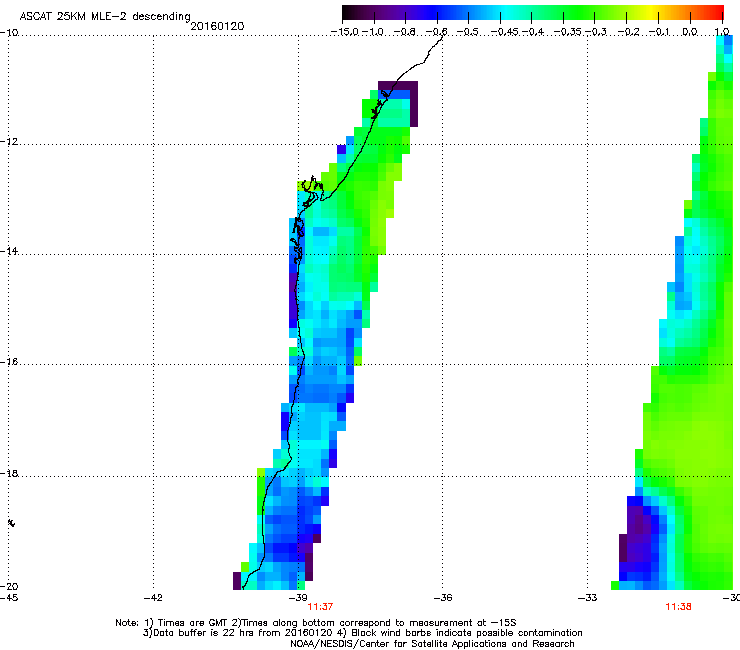Select the '-14' latitude axis label
Screen dimensions: 740x650
pyautogui.click(x=9, y=251)
